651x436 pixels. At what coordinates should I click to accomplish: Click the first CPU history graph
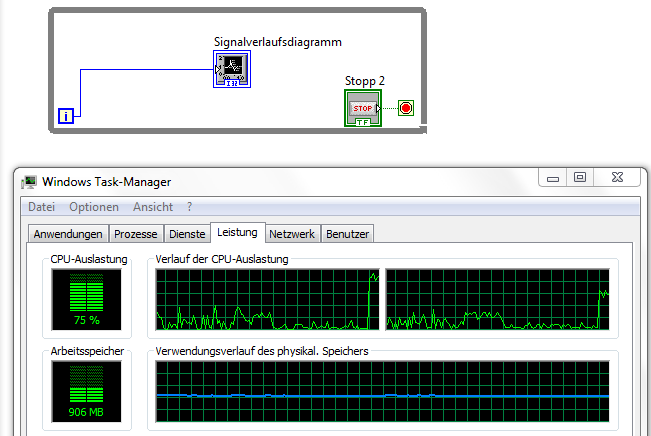click(x=267, y=299)
